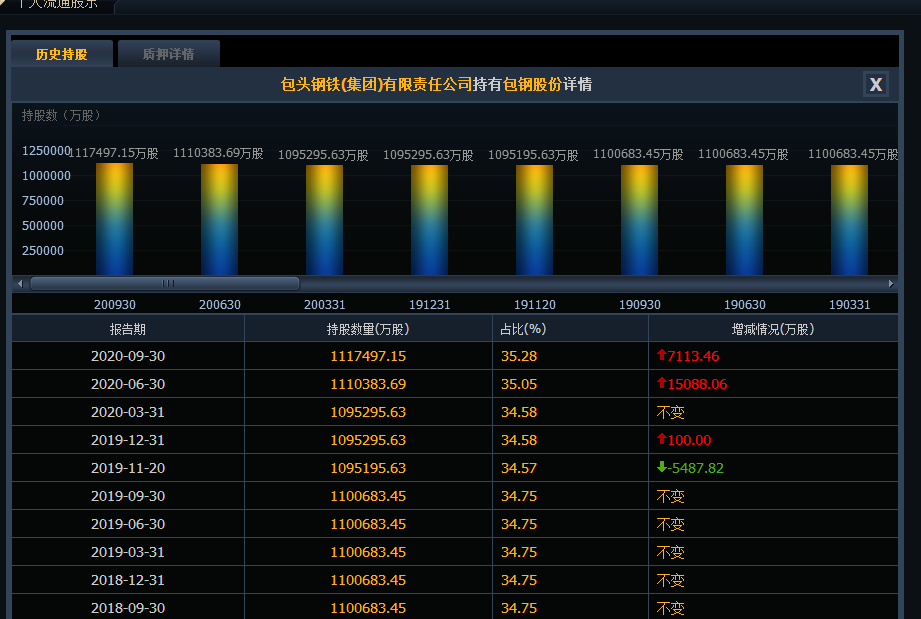
Task: Select the 190630 bar in the chart
Action: [x=744, y=220]
